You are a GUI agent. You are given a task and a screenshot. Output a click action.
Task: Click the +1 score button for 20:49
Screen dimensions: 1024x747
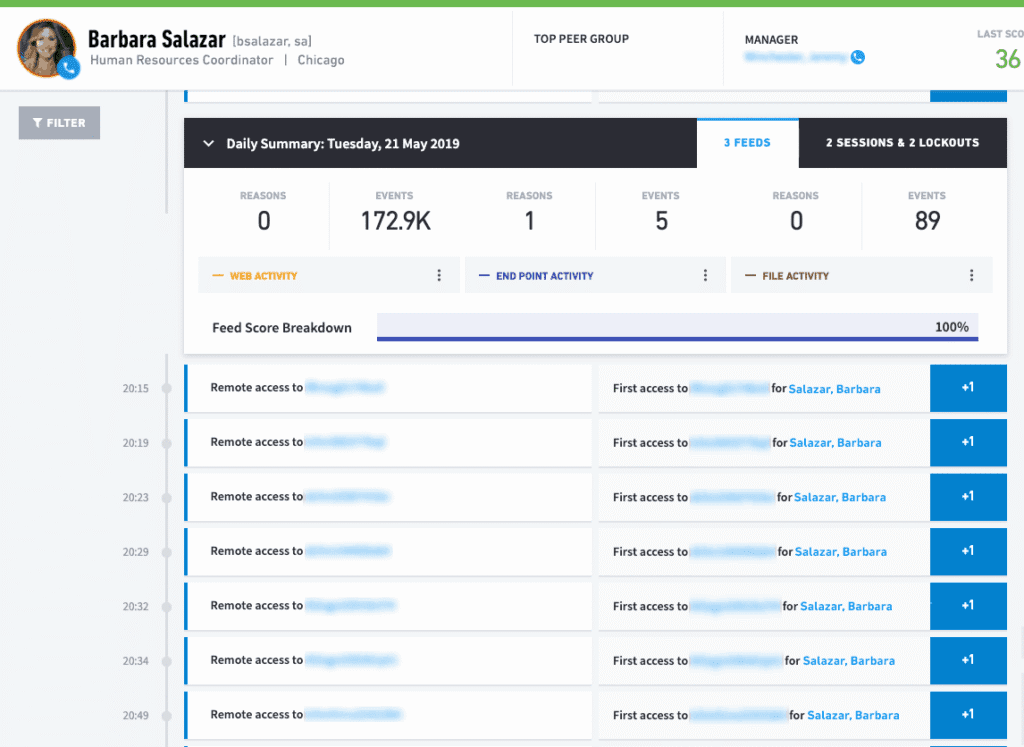pos(968,715)
